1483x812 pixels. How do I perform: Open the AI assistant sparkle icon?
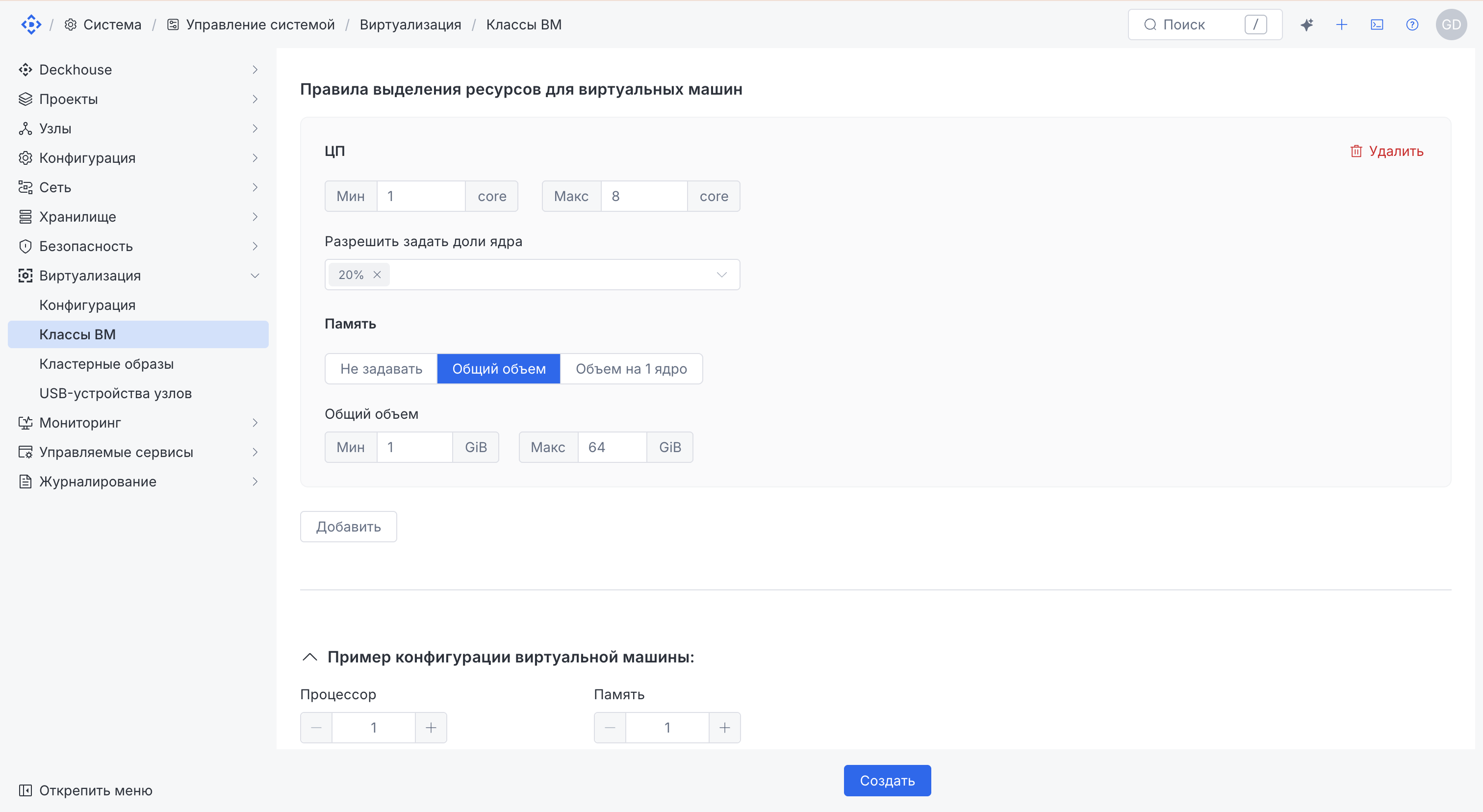point(1307,25)
